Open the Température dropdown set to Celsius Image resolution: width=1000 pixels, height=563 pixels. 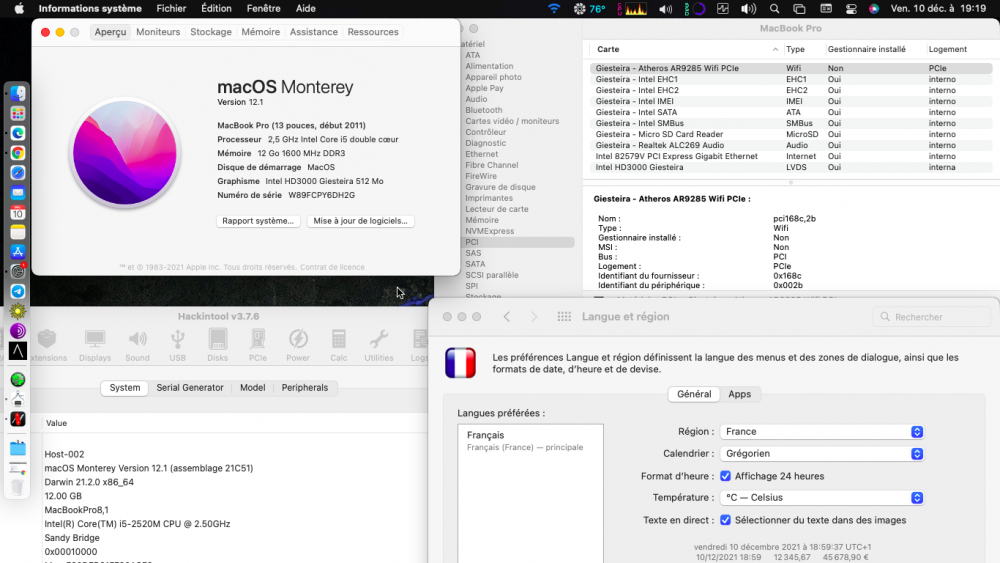821,497
